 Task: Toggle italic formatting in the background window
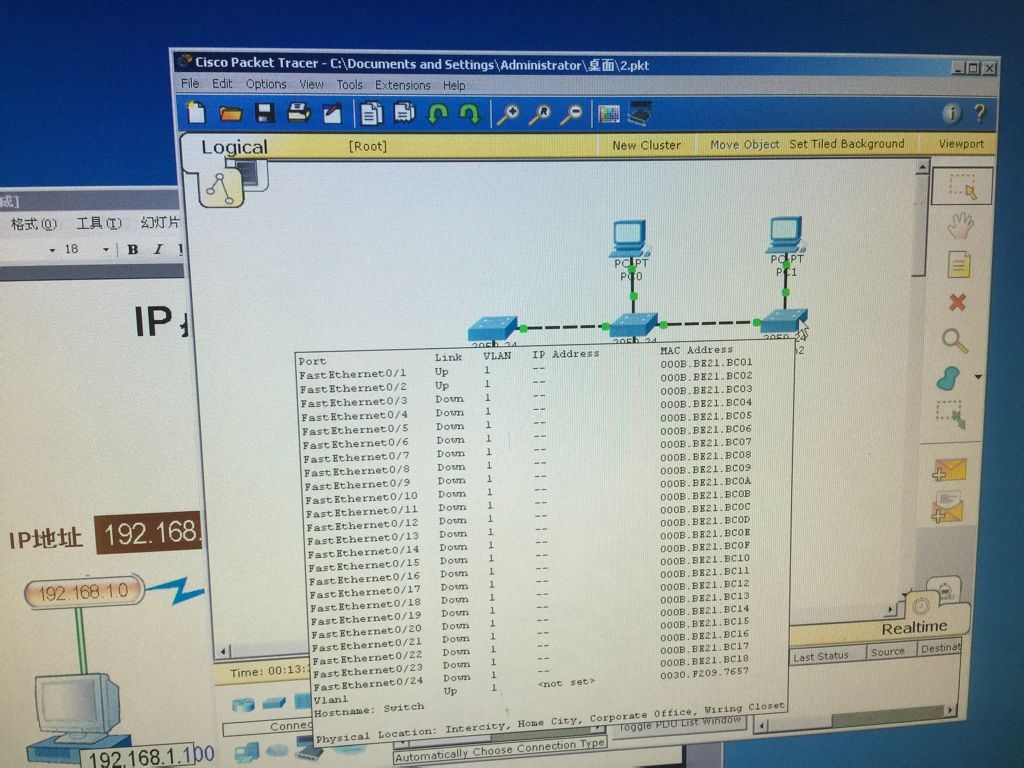click(157, 249)
